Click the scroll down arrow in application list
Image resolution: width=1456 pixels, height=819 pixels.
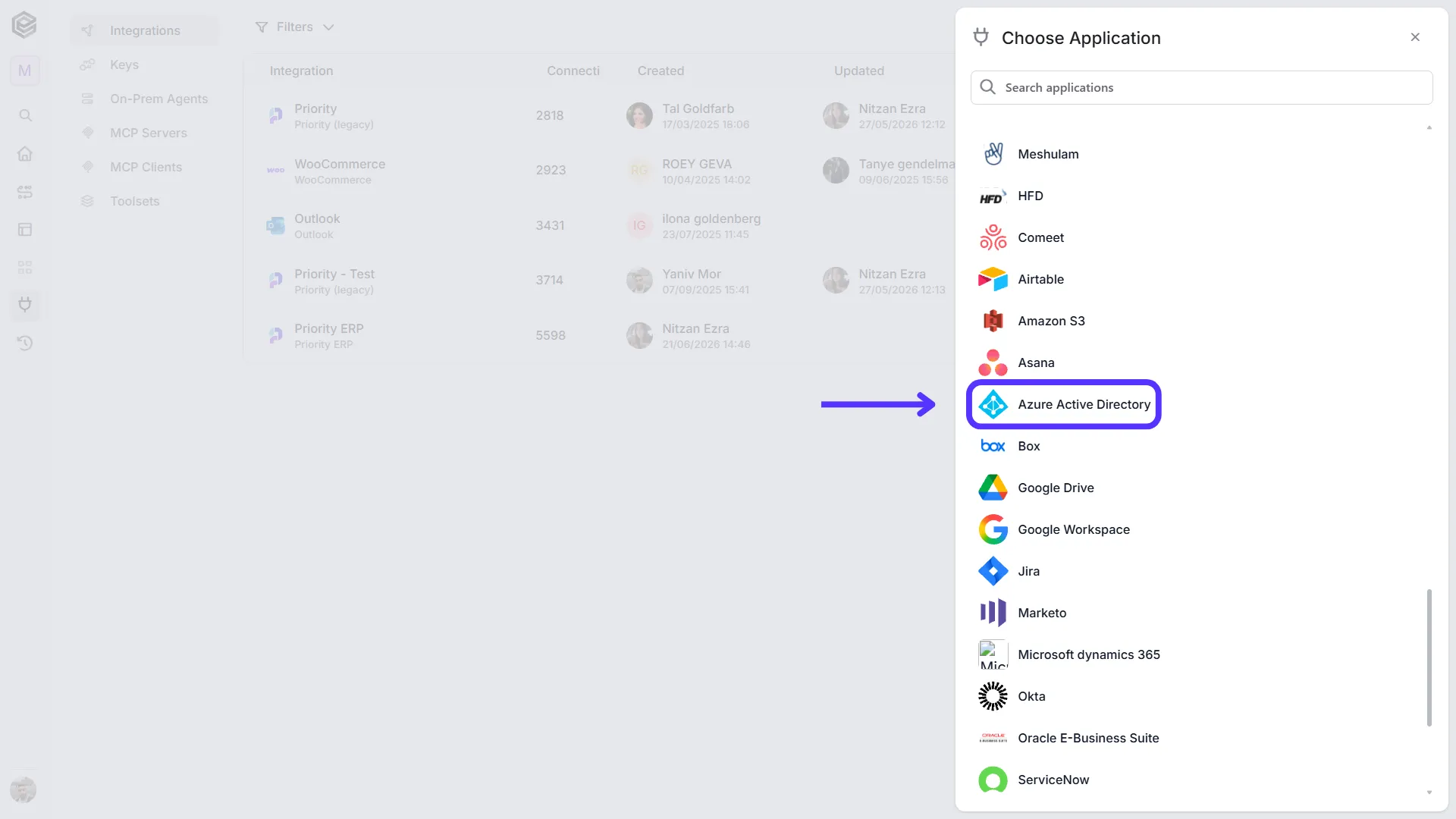pos(1429,792)
